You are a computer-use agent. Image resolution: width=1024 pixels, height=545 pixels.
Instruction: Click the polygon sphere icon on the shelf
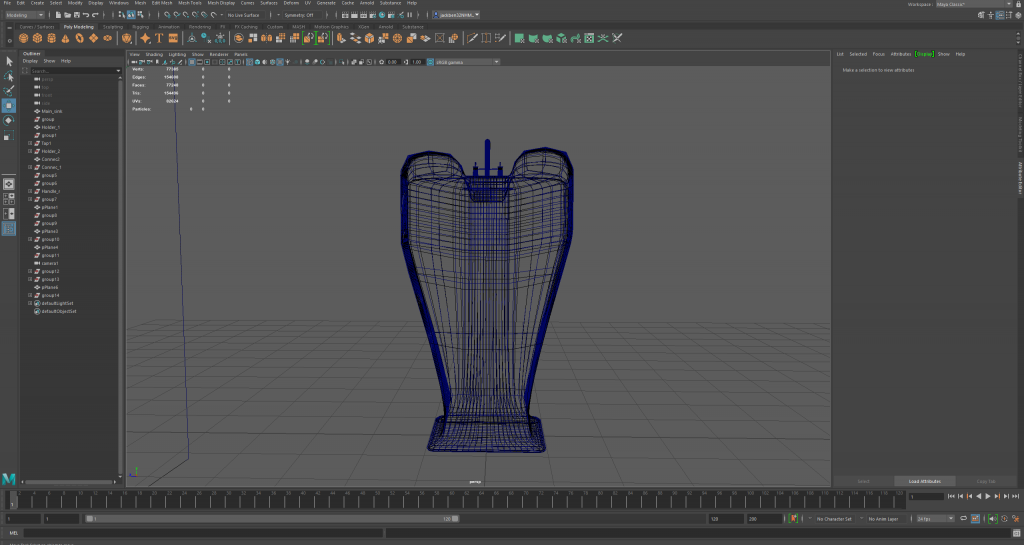25,38
